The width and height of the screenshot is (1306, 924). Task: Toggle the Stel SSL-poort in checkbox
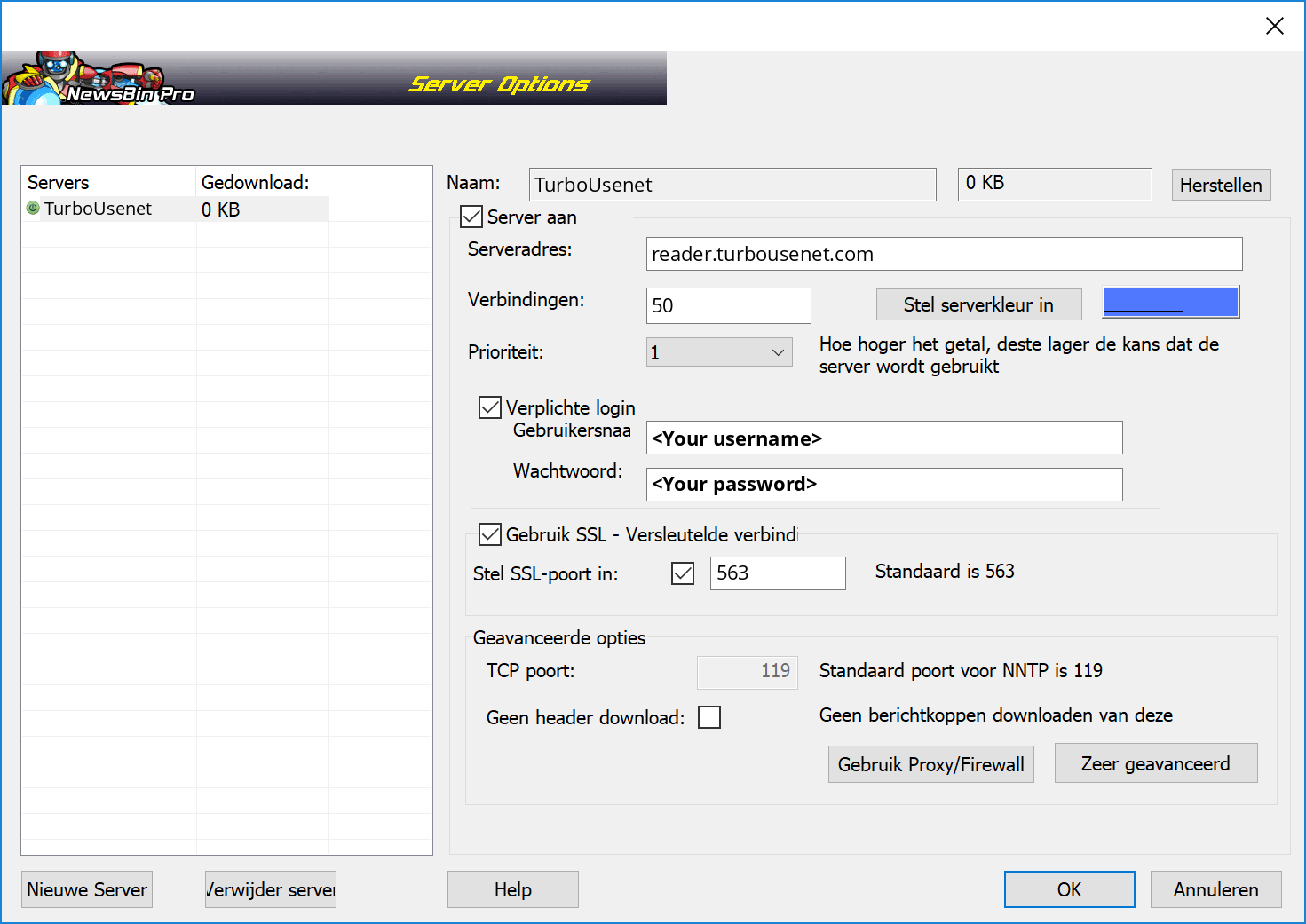683,573
